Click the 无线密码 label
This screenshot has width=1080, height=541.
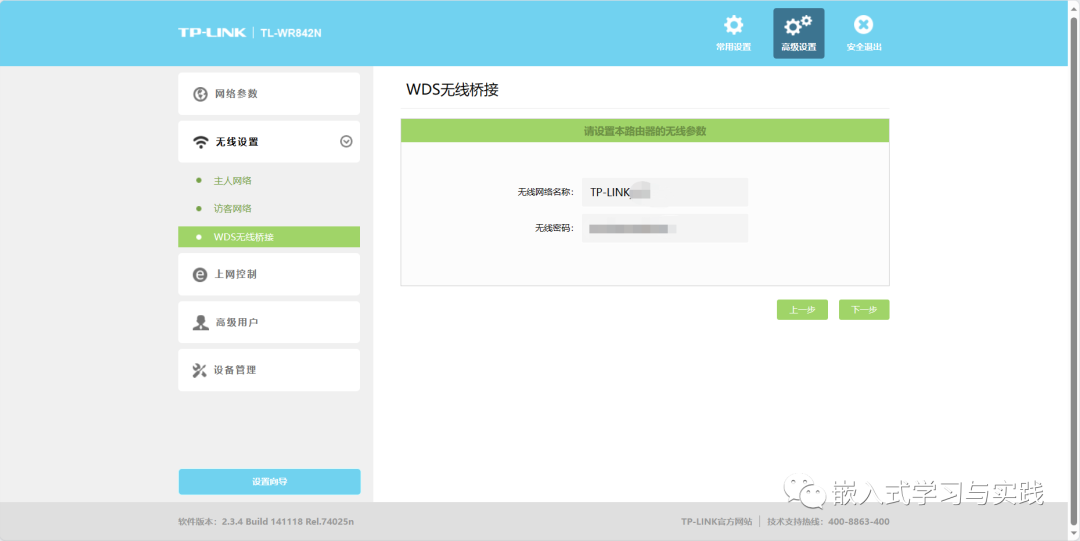[x=554, y=228]
